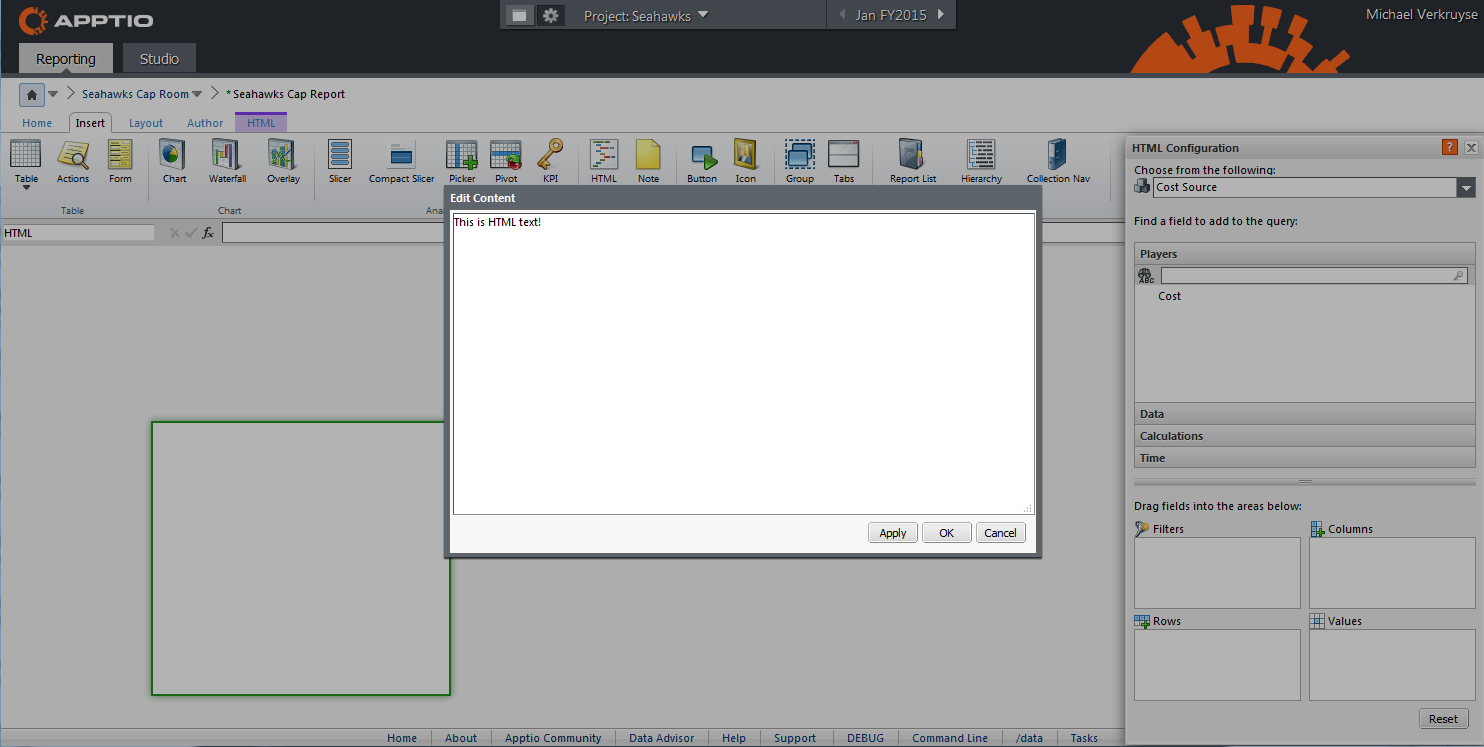The image size is (1484, 747).
Task: Open help for HTML Configuration panel
Action: pos(1450,147)
